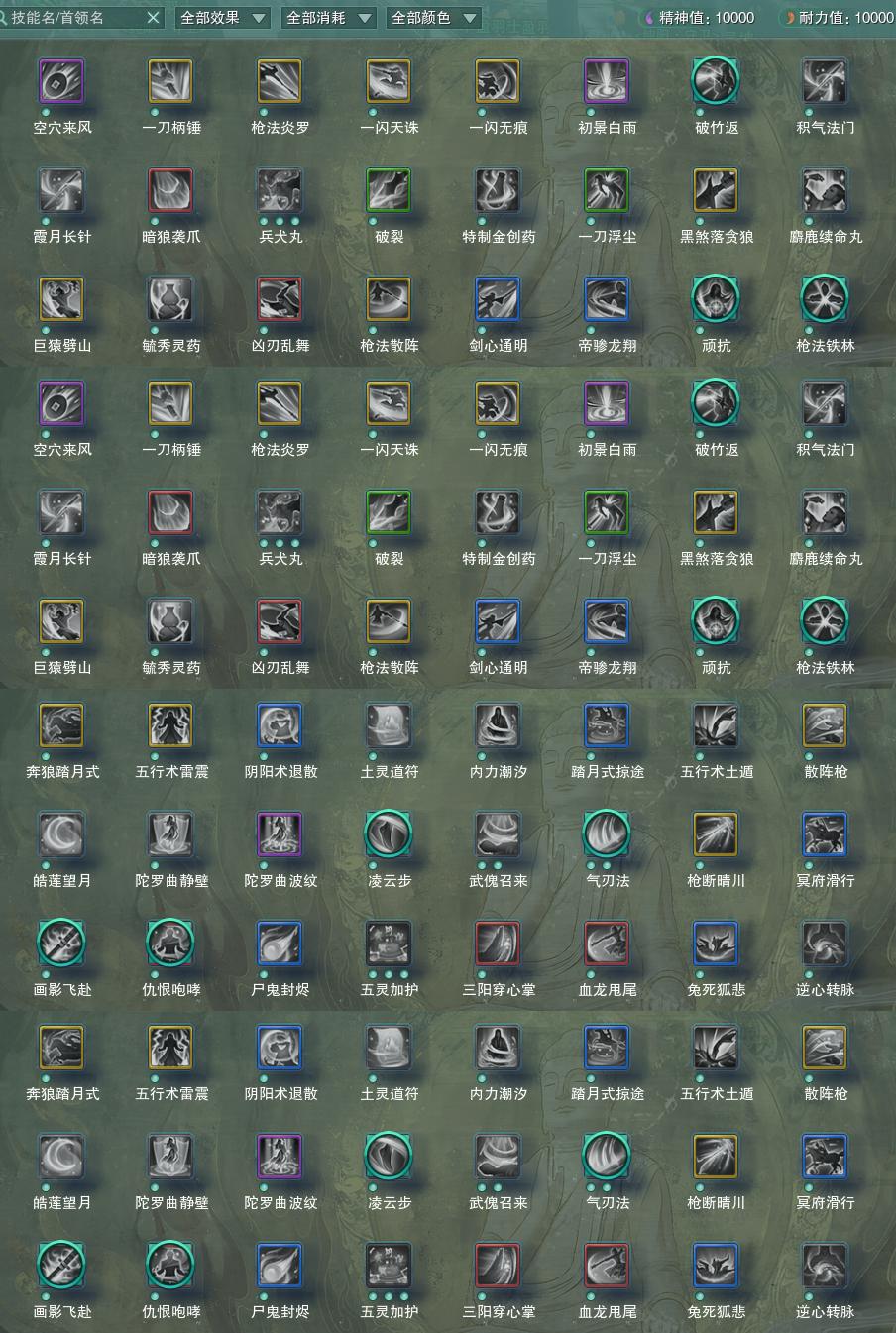Select the lower 顽抗 round skill icon
Viewport: 896px width, 1333px height.
tap(716, 621)
